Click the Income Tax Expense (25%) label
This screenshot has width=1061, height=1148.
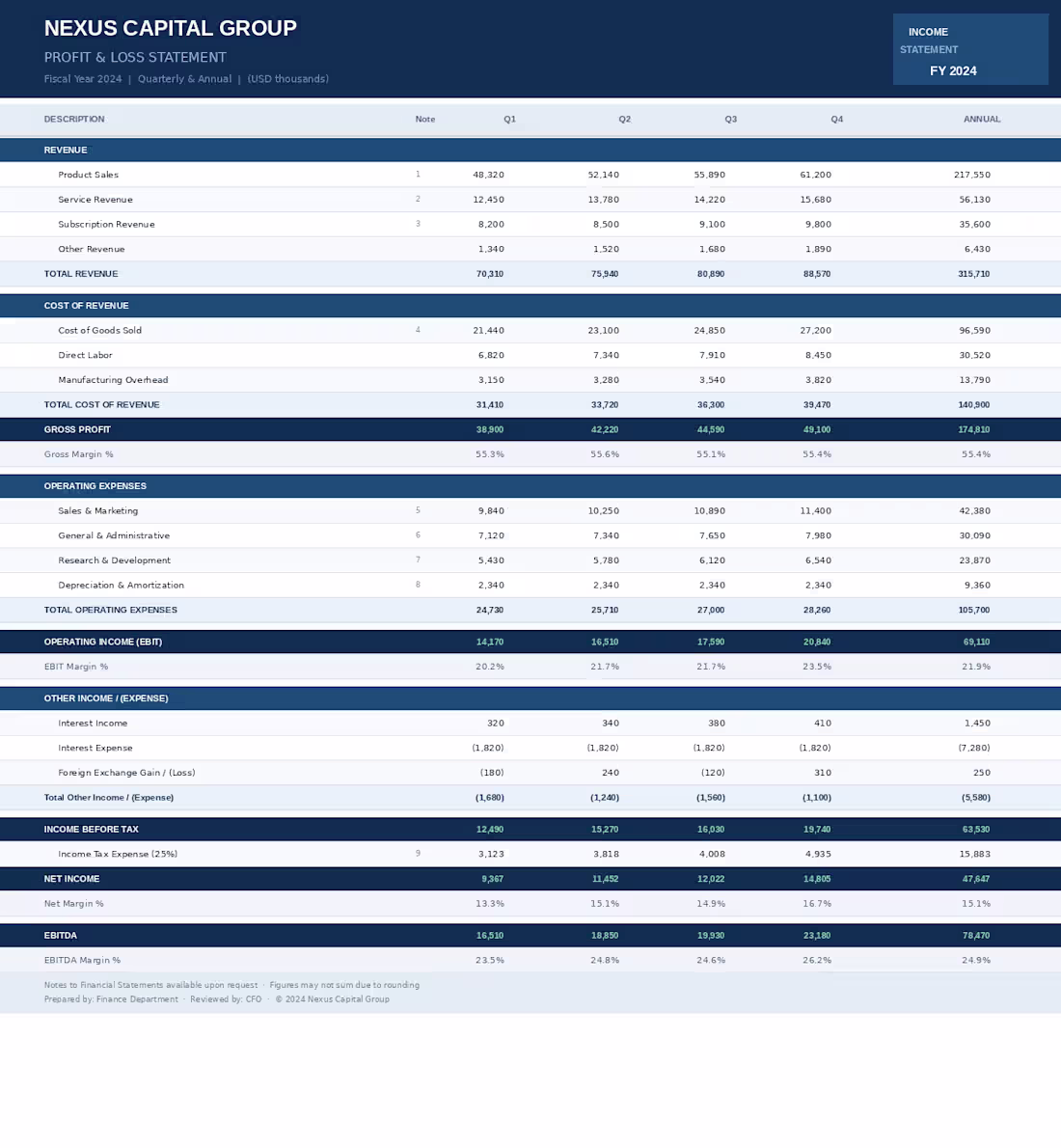[118, 854]
